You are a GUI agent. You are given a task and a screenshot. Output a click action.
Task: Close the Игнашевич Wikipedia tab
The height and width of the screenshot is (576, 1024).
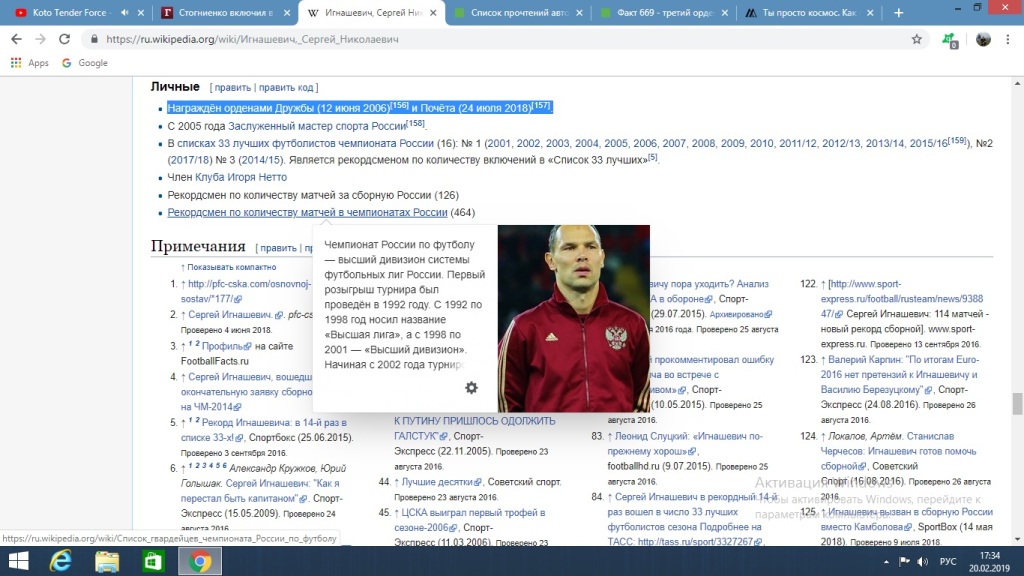(433, 12)
